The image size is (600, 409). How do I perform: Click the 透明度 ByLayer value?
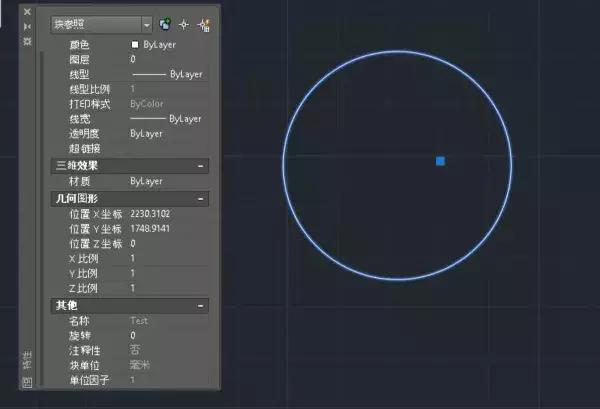146,134
